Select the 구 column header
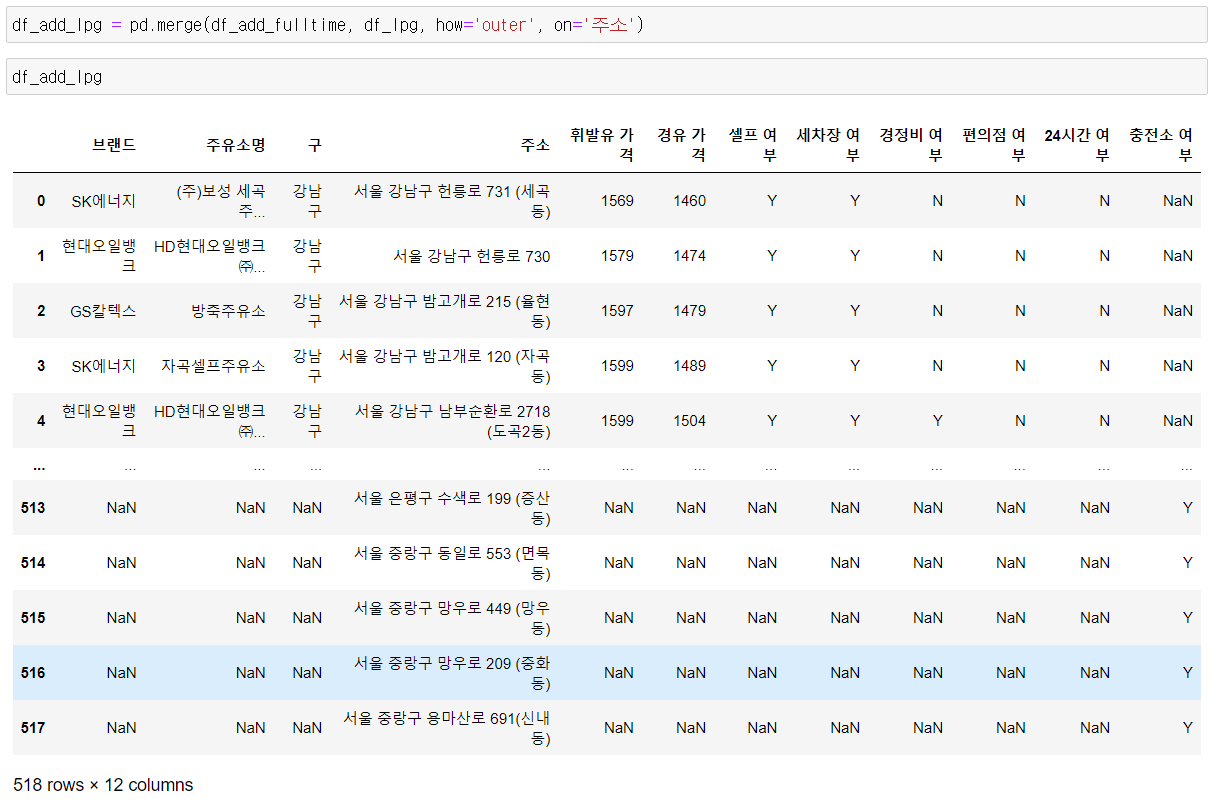The image size is (1219, 810). tap(315, 144)
